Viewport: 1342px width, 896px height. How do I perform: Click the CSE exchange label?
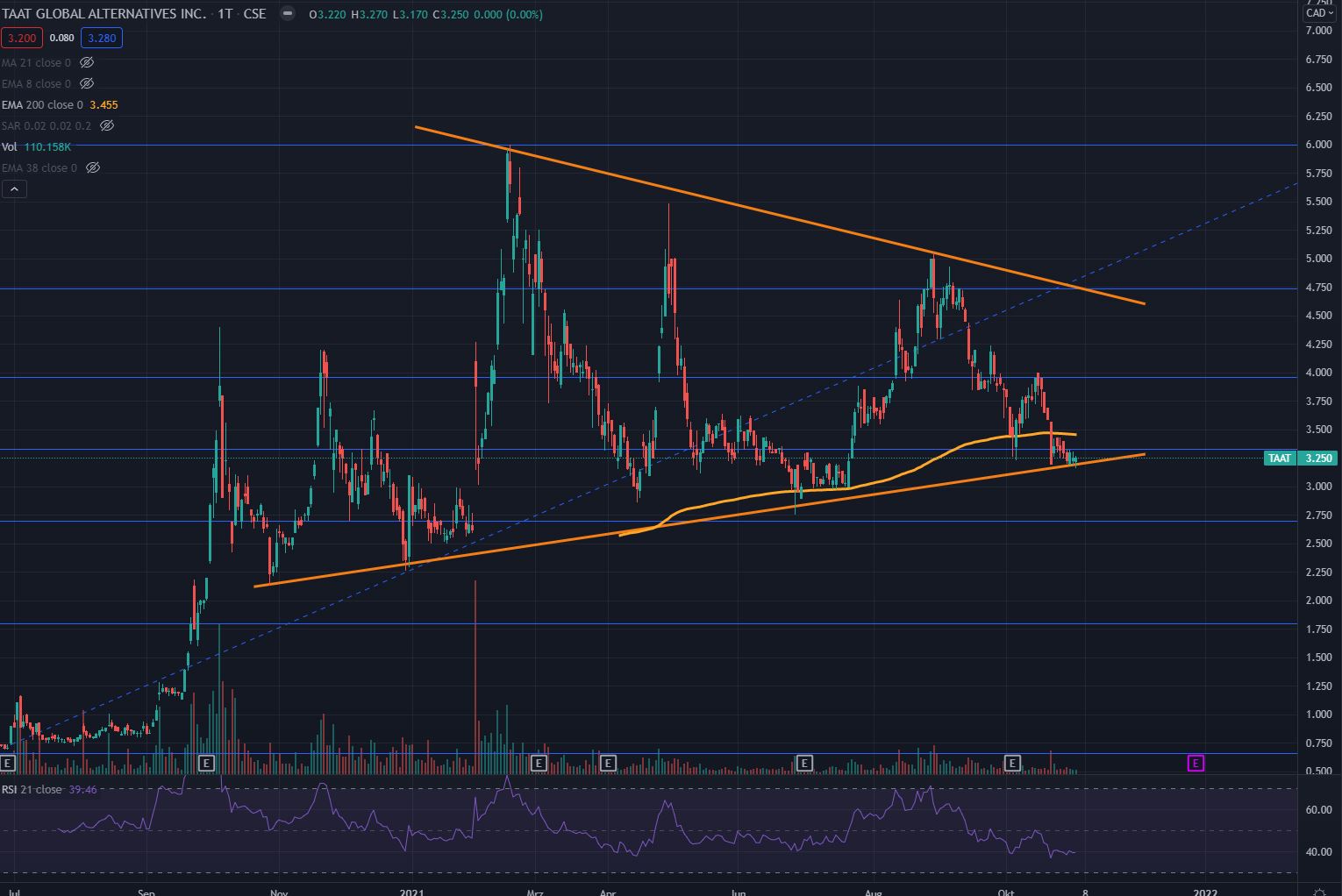(254, 14)
